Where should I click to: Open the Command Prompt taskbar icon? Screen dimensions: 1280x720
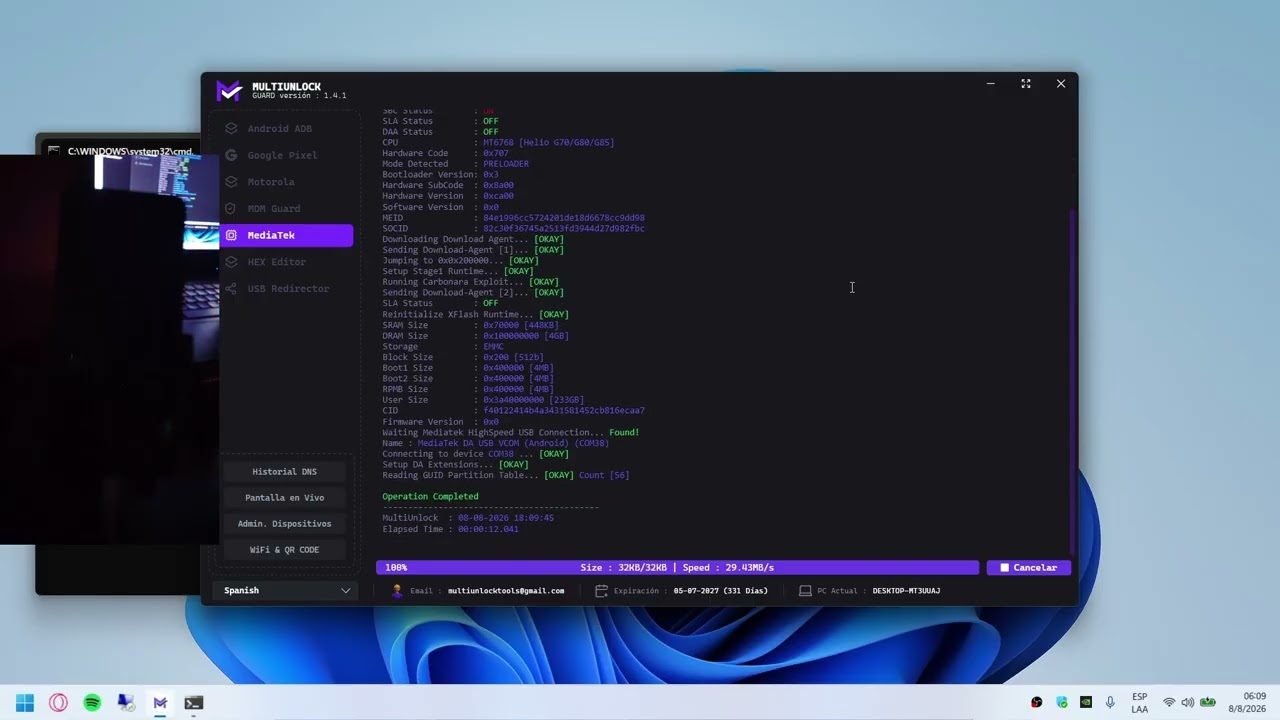194,703
